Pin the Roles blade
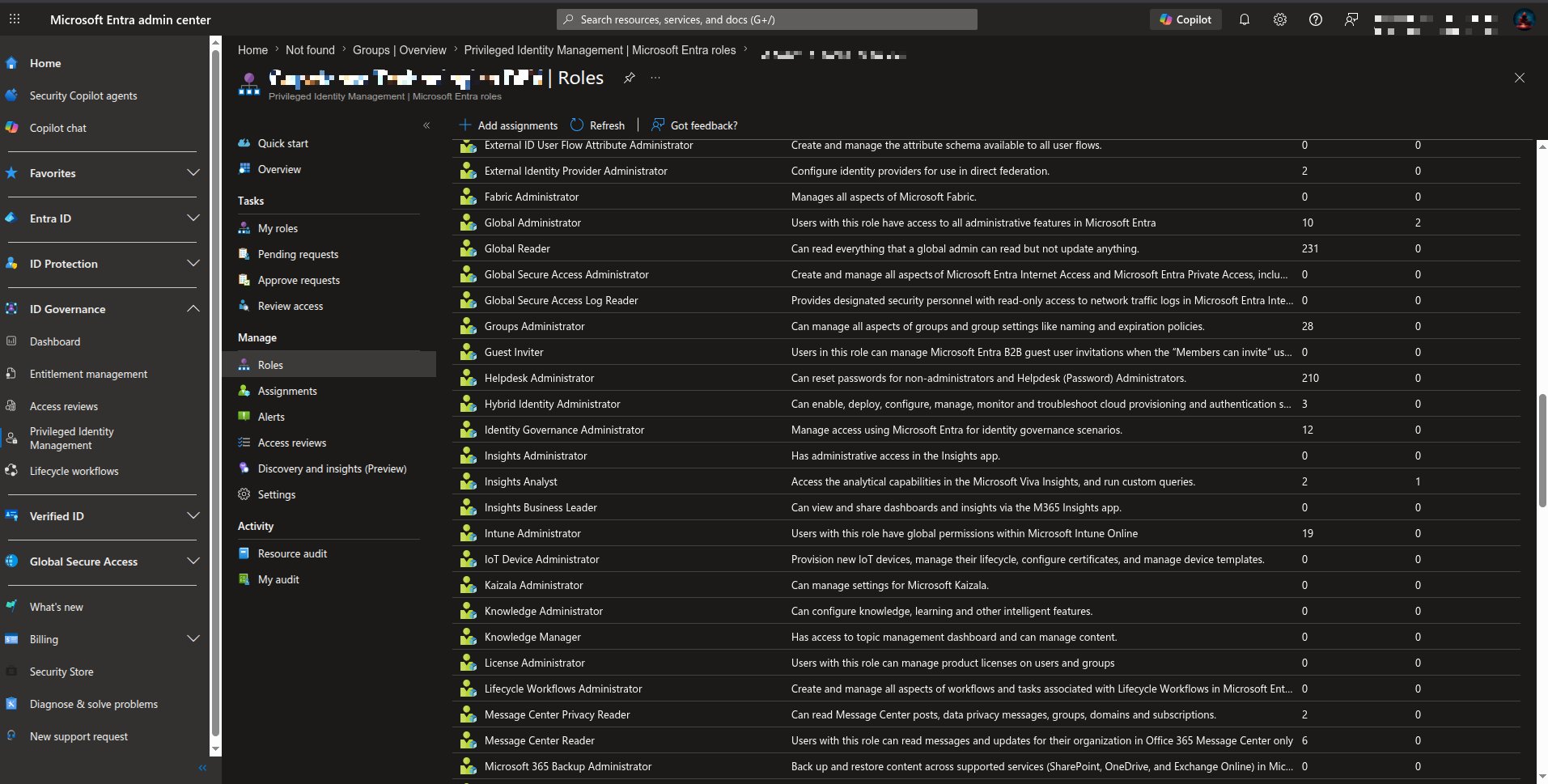Screen dimensions: 1548x784 630,78
